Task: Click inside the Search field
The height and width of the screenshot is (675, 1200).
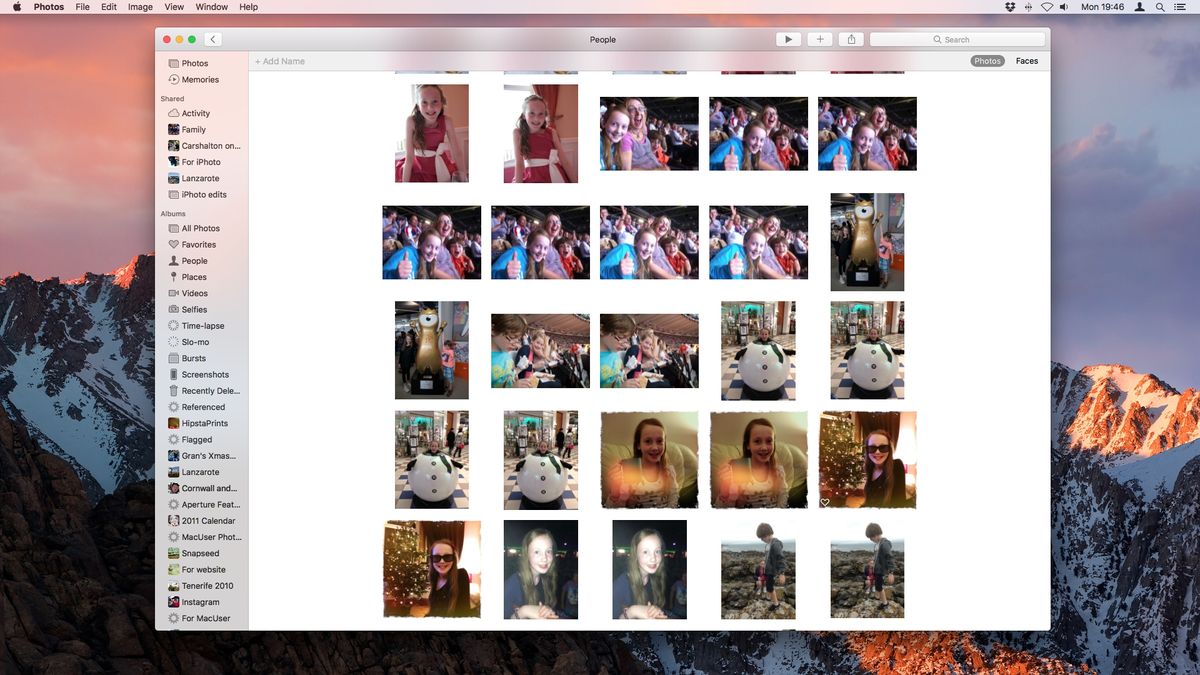Action: pos(957,39)
